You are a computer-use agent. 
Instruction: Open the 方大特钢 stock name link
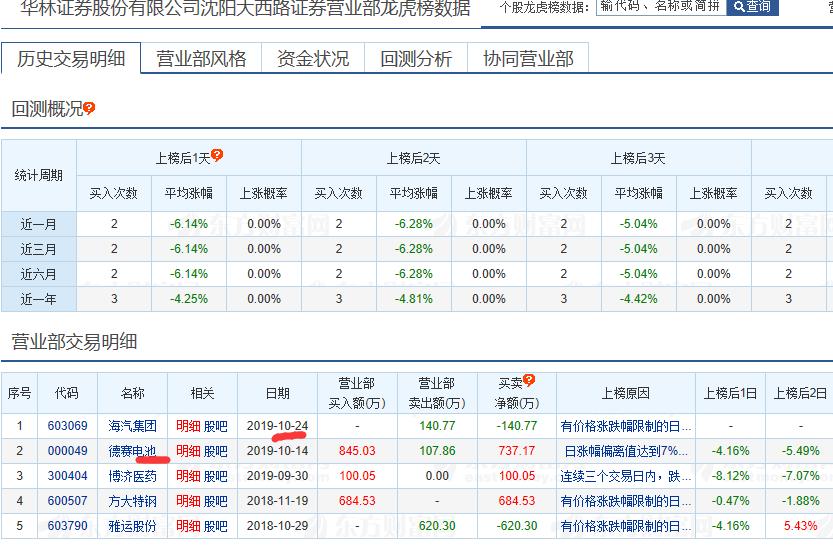coord(132,501)
